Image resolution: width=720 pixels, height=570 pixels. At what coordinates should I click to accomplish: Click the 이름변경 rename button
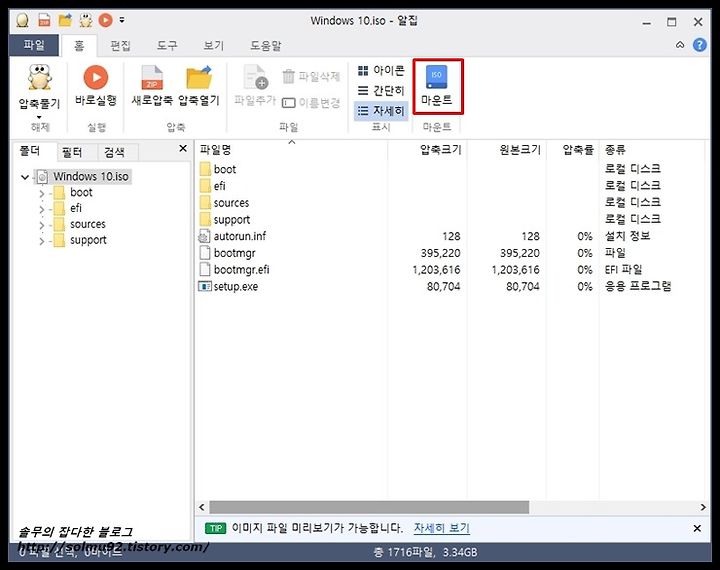311,102
